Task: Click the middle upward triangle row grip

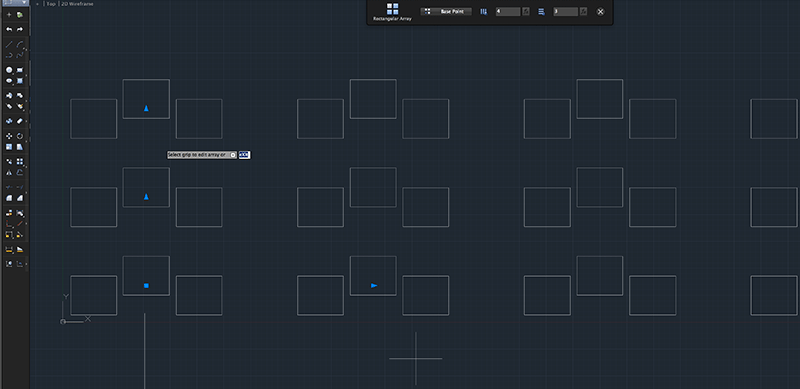Action: tap(146, 197)
